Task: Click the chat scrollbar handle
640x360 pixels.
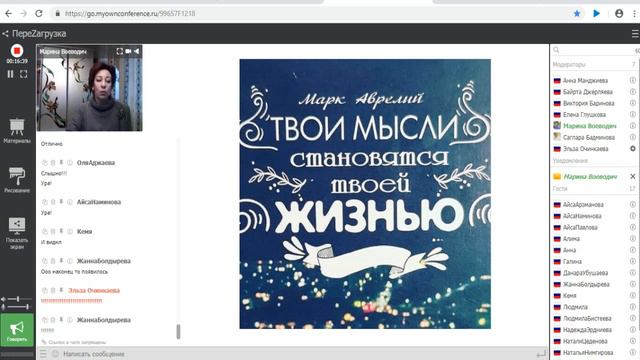Action: [178, 331]
